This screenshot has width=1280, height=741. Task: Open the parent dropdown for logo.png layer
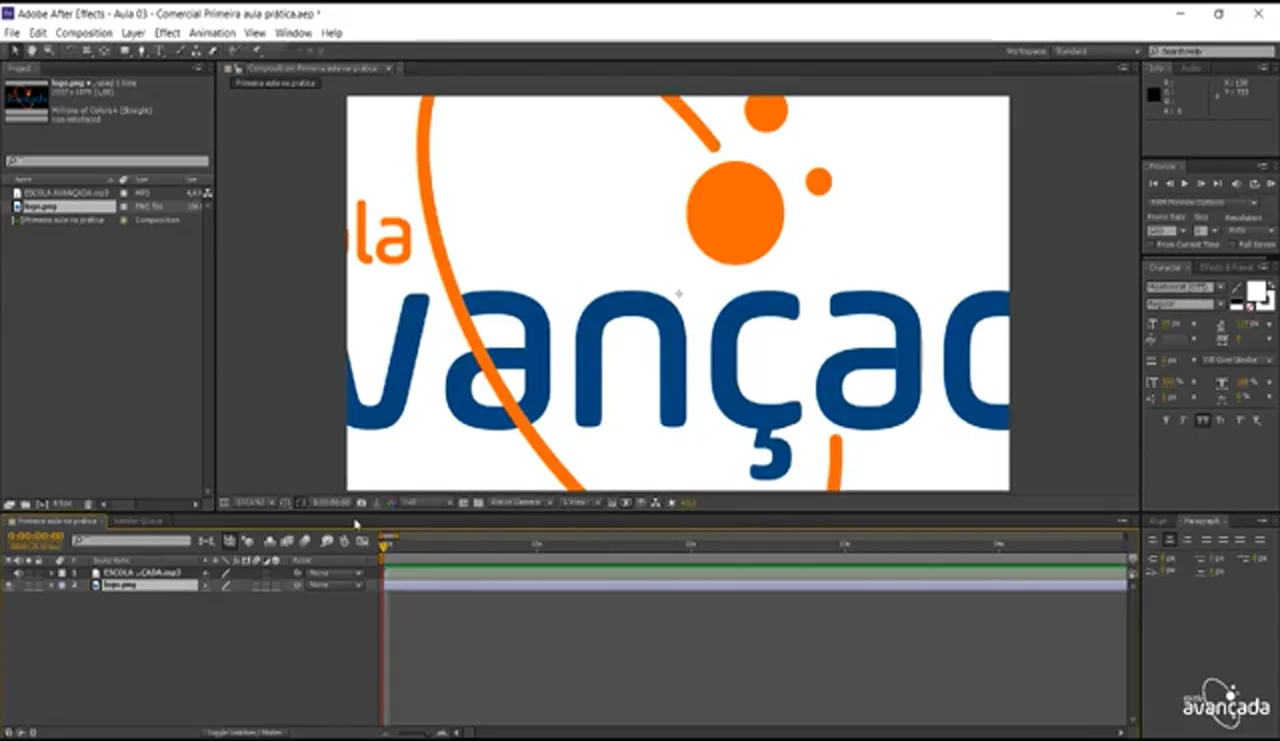(x=334, y=585)
